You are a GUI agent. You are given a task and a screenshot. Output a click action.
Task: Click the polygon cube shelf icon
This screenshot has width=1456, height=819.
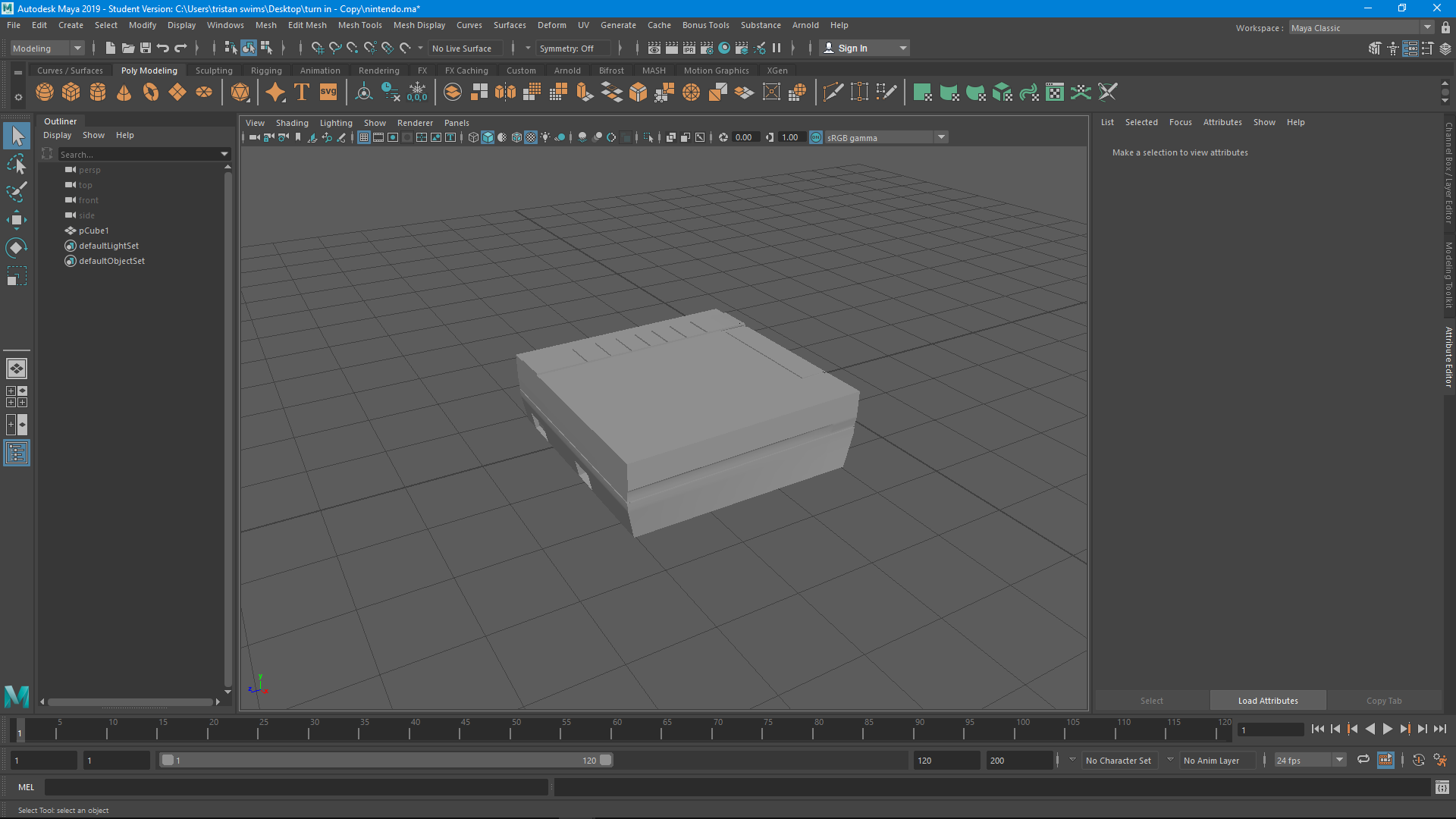71,93
